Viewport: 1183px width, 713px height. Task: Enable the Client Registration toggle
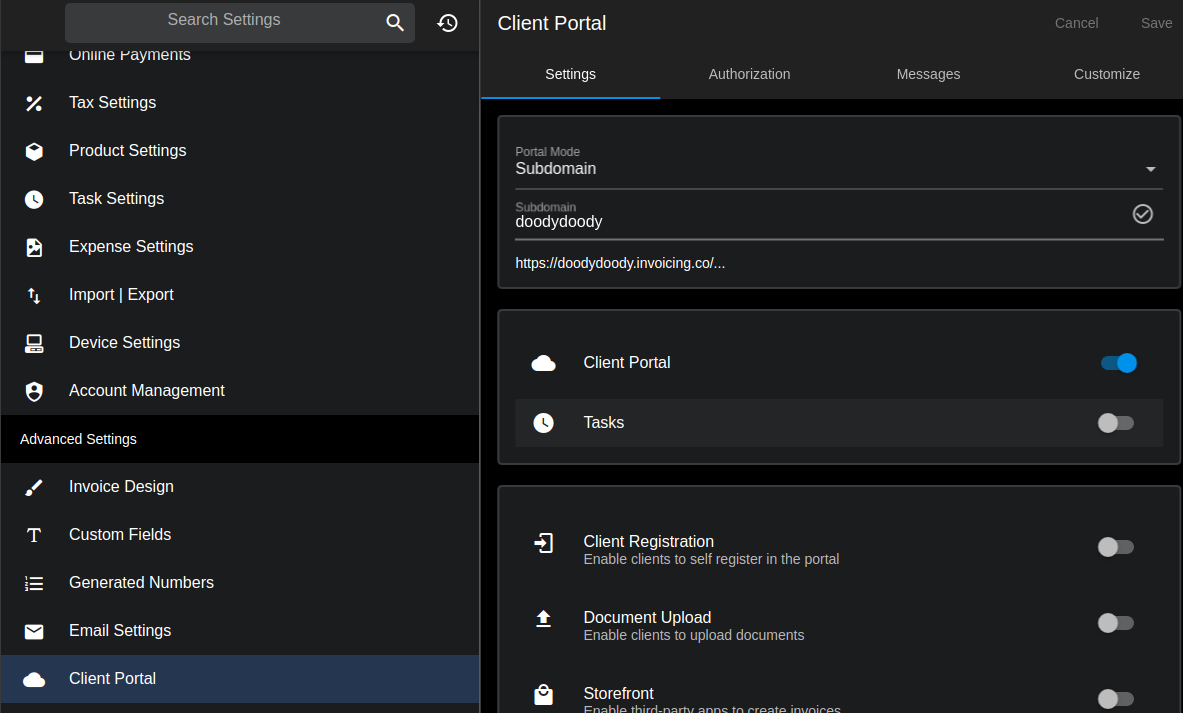[1115, 547]
